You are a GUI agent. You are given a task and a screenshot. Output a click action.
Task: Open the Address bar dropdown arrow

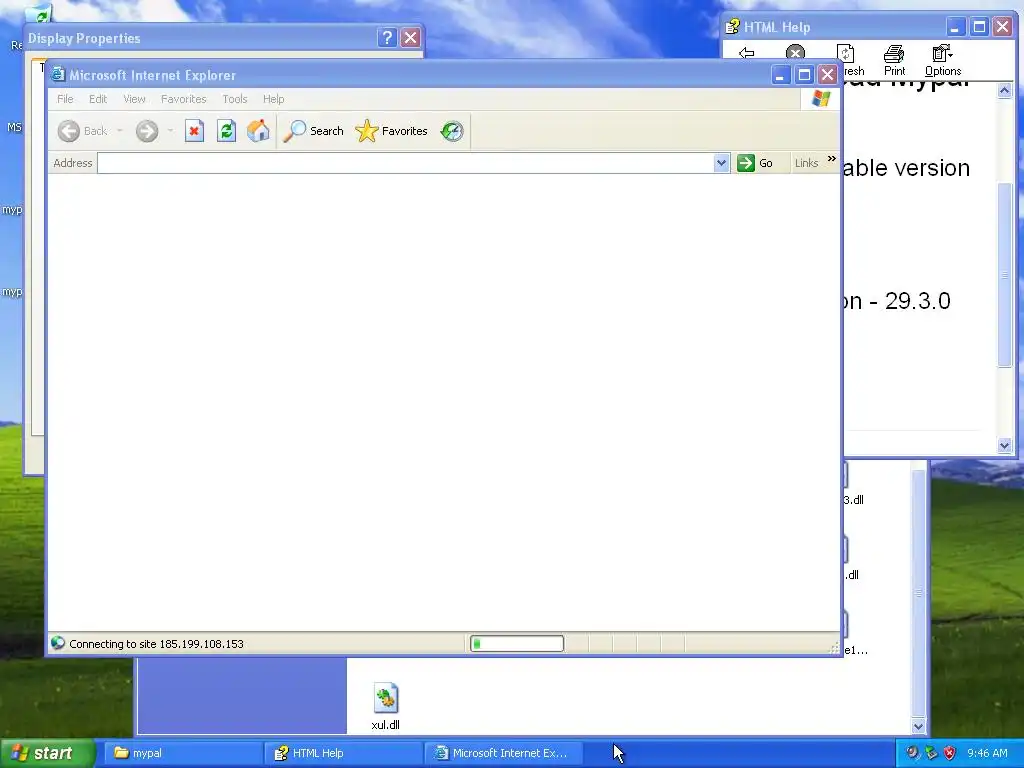coord(721,163)
